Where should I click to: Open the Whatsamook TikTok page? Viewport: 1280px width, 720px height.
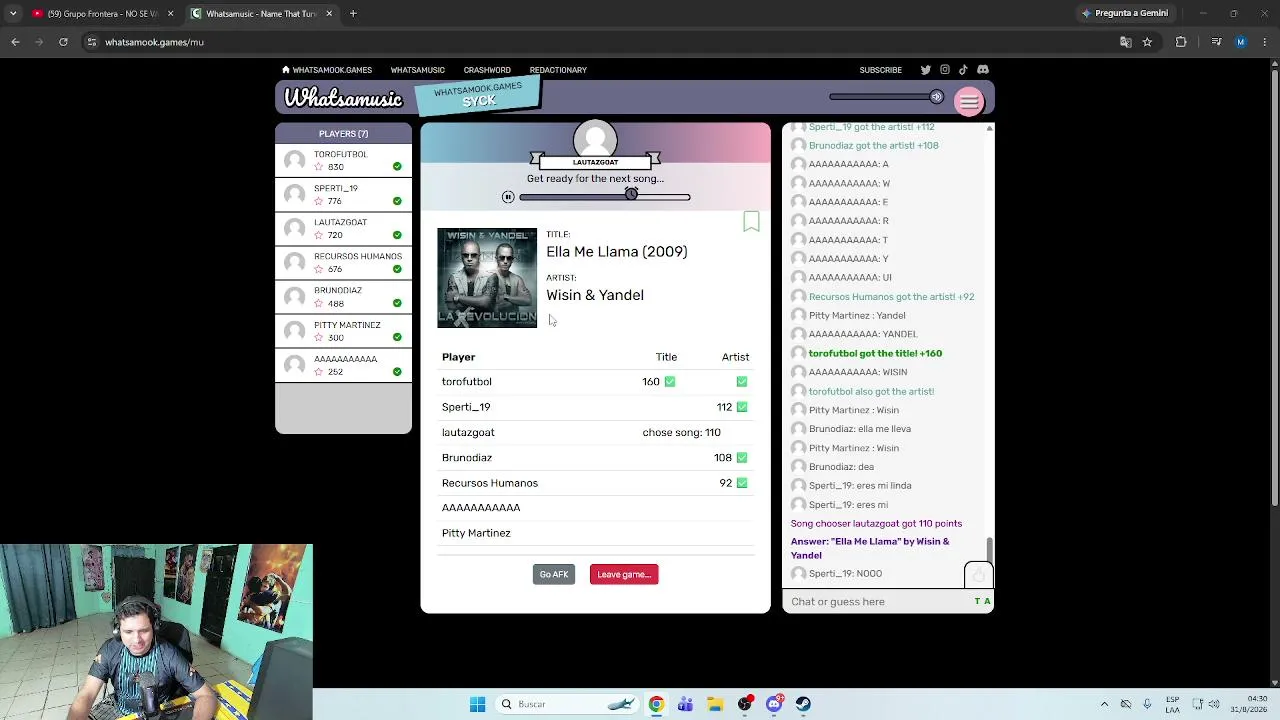click(x=963, y=70)
